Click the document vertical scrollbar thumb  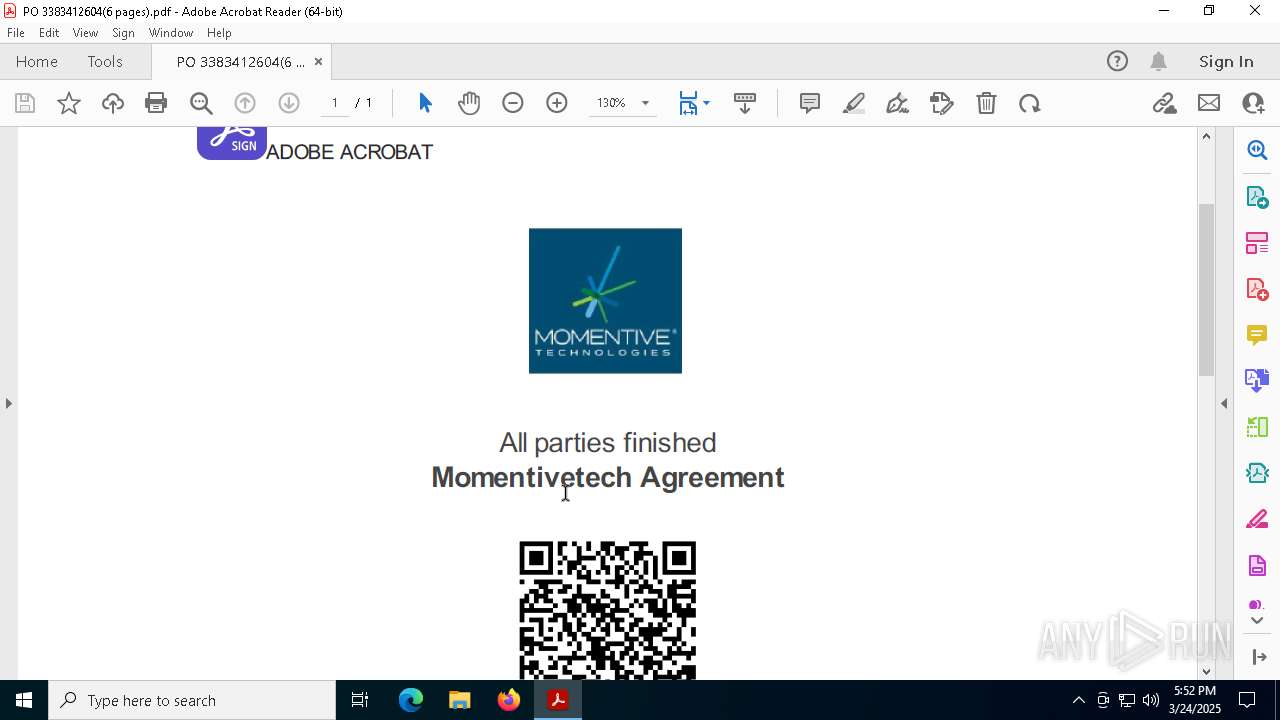(1206, 289)
